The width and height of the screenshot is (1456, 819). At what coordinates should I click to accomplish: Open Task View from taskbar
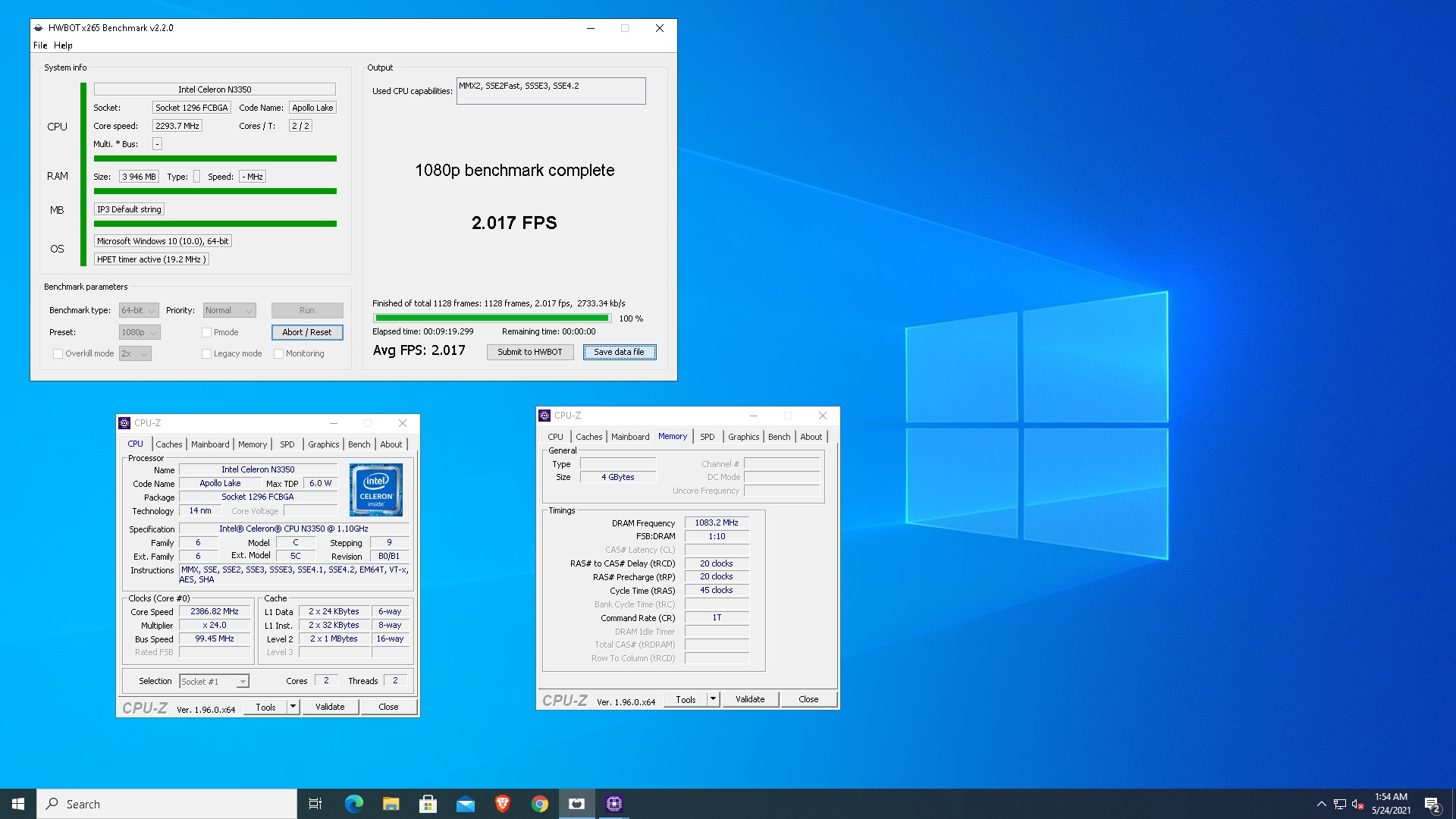tap(315, 804)
